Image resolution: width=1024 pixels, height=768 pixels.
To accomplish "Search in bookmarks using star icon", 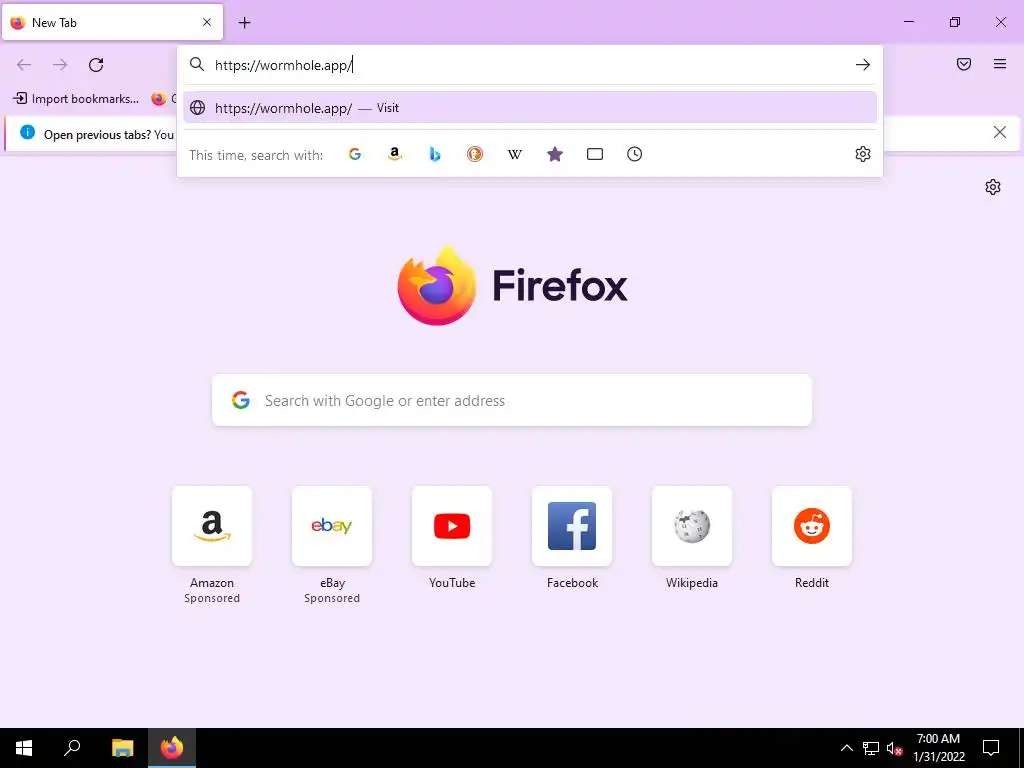I will click(555, 154).
